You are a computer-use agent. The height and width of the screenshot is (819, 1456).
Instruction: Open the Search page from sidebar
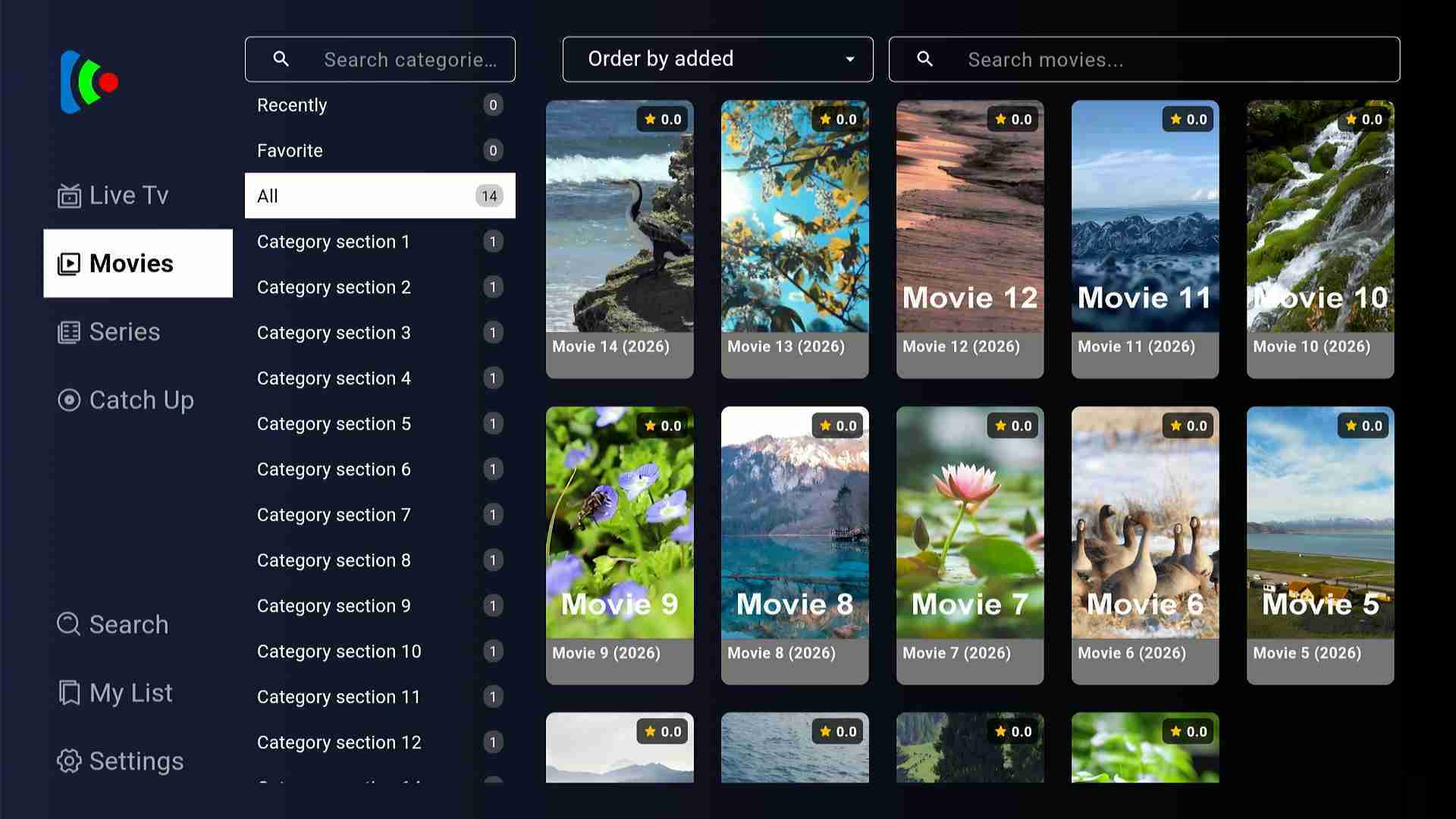[138, 624]
